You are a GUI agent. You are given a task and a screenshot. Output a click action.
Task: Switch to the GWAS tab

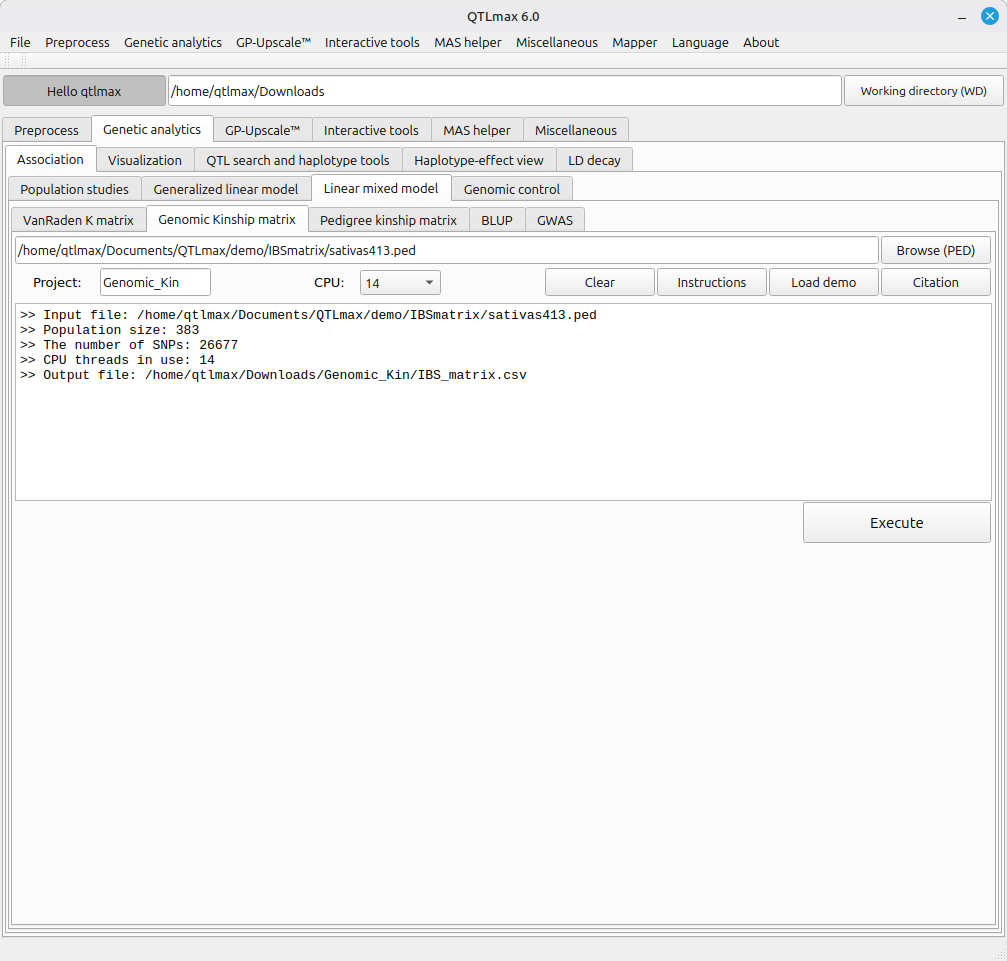point(555,220)
